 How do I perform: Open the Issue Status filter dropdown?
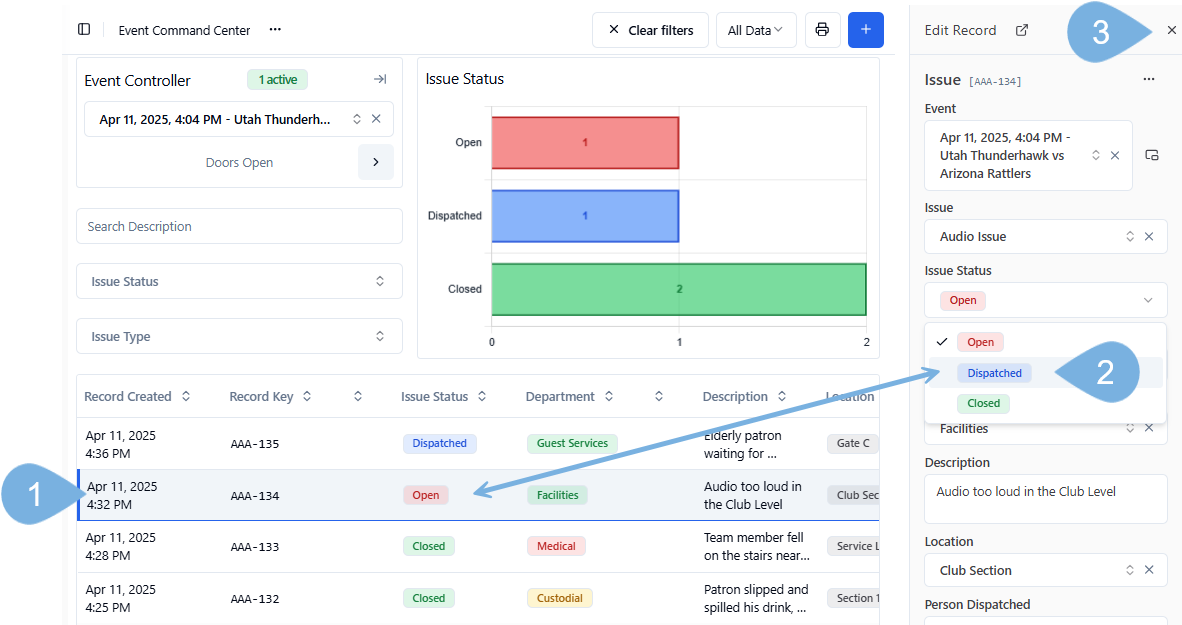(x=240, y=281)
